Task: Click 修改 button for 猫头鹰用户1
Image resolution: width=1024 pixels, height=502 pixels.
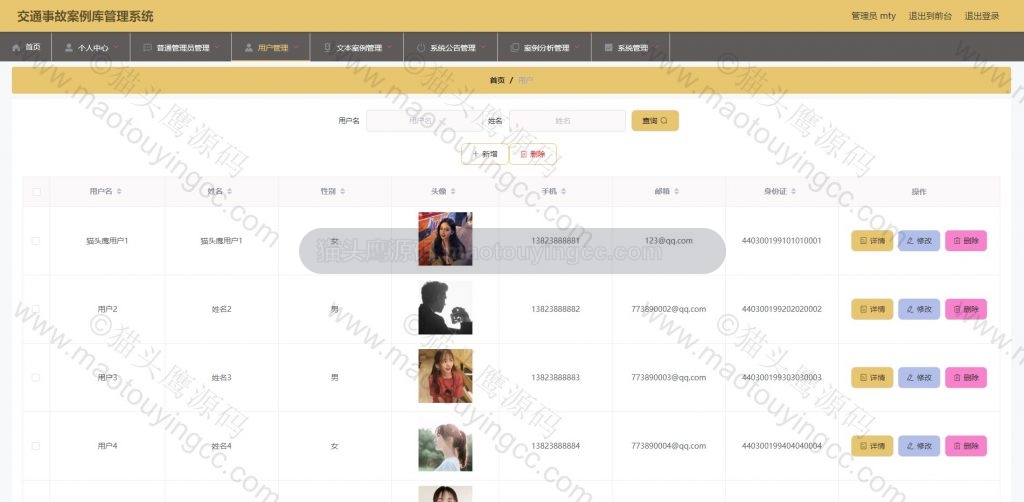Action: coord(919,241)
